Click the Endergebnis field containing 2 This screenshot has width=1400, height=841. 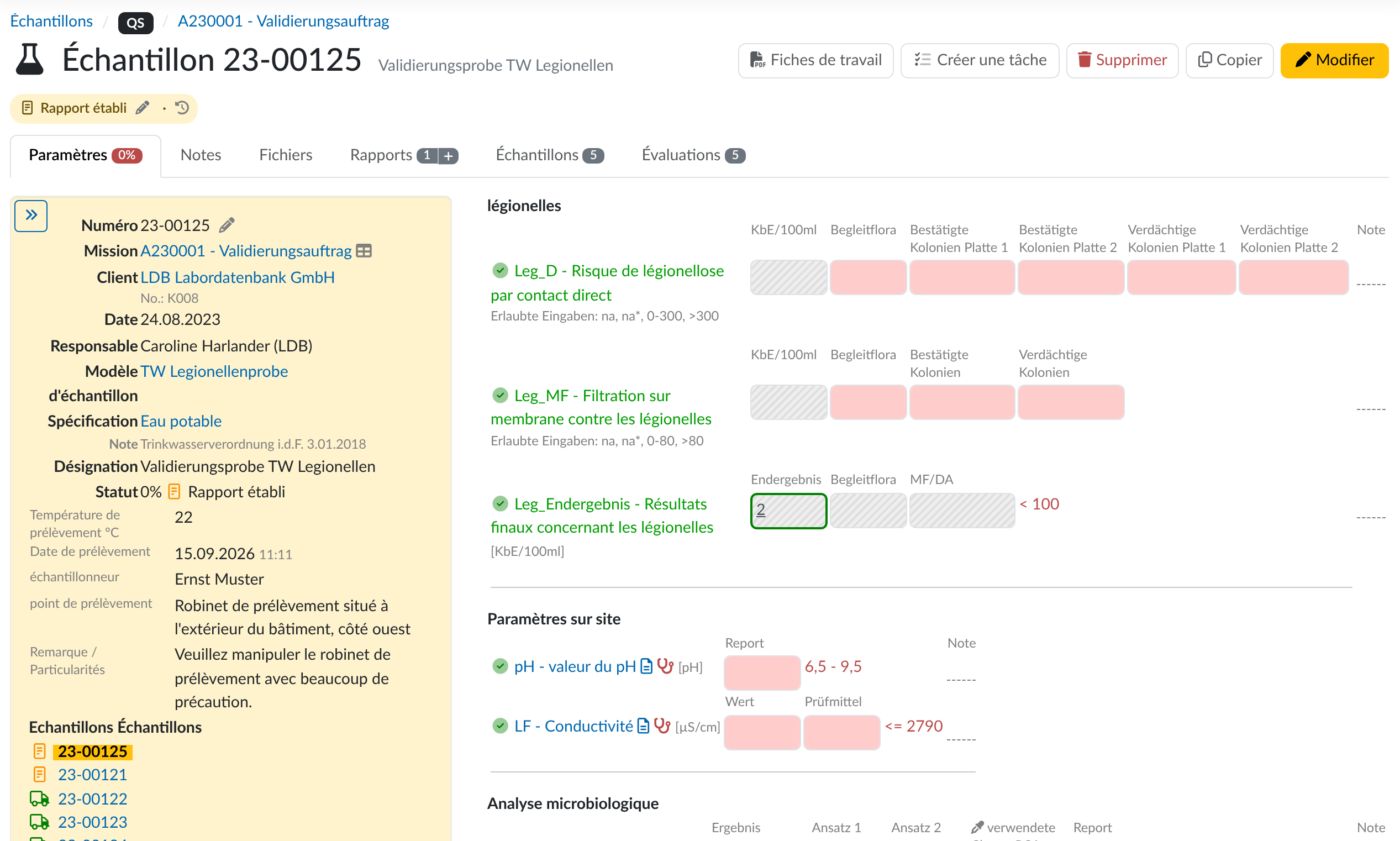tap(788, 511)
